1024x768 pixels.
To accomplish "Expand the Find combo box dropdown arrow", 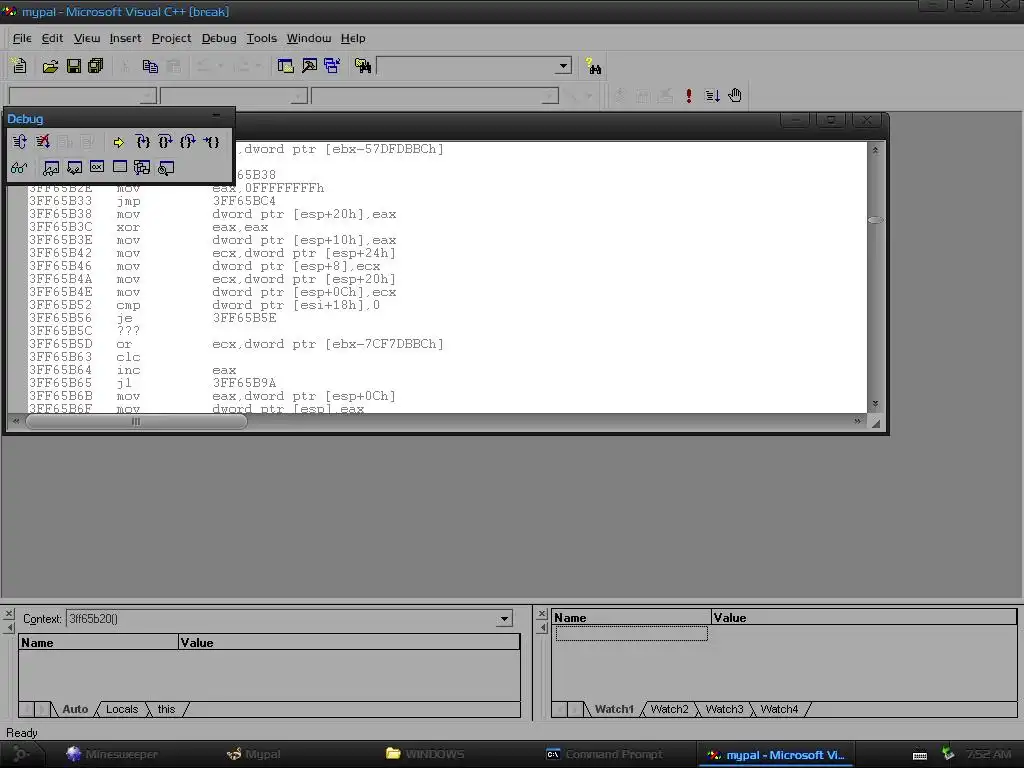I will [563, 66].
